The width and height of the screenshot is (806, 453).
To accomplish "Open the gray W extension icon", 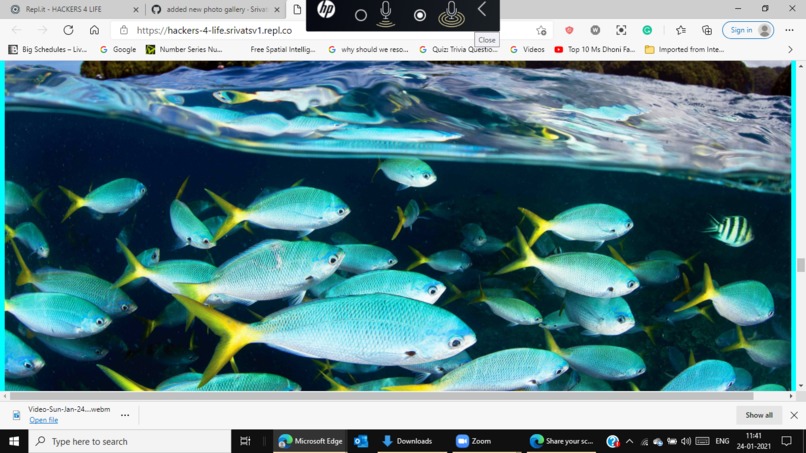I will (595, 30).
